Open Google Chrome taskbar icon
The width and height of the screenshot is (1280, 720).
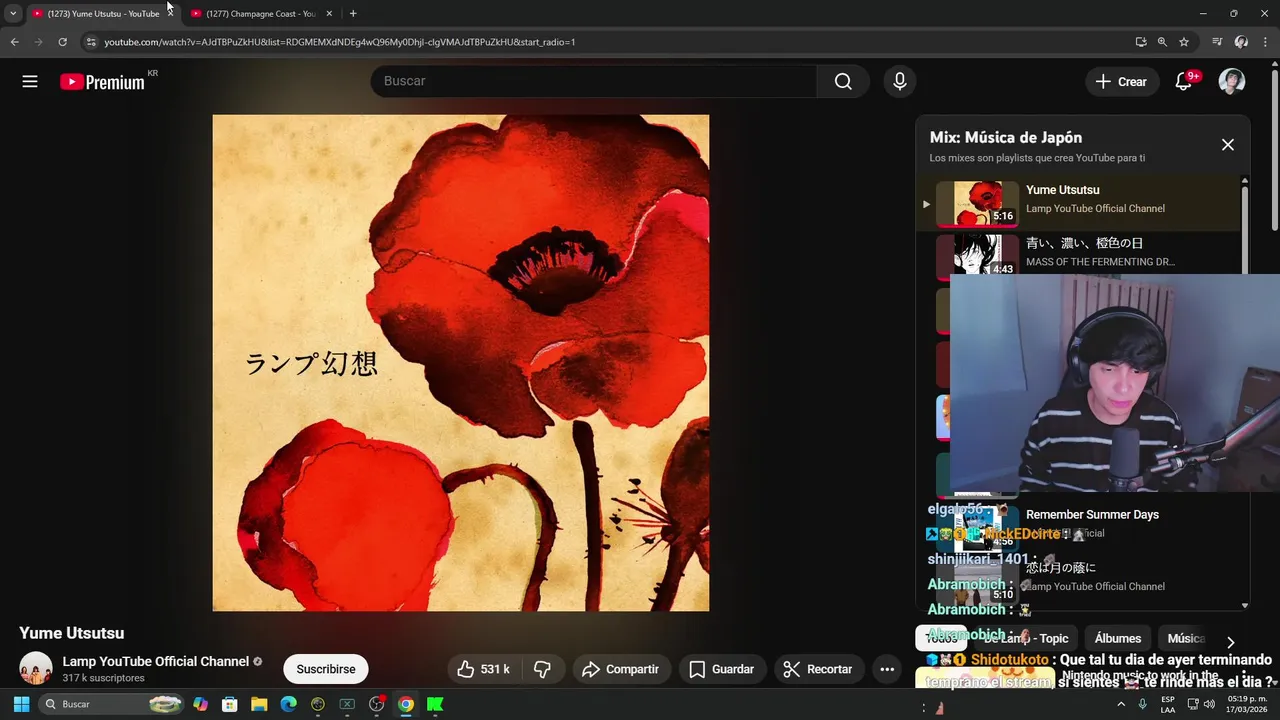(x=406, y=704)
